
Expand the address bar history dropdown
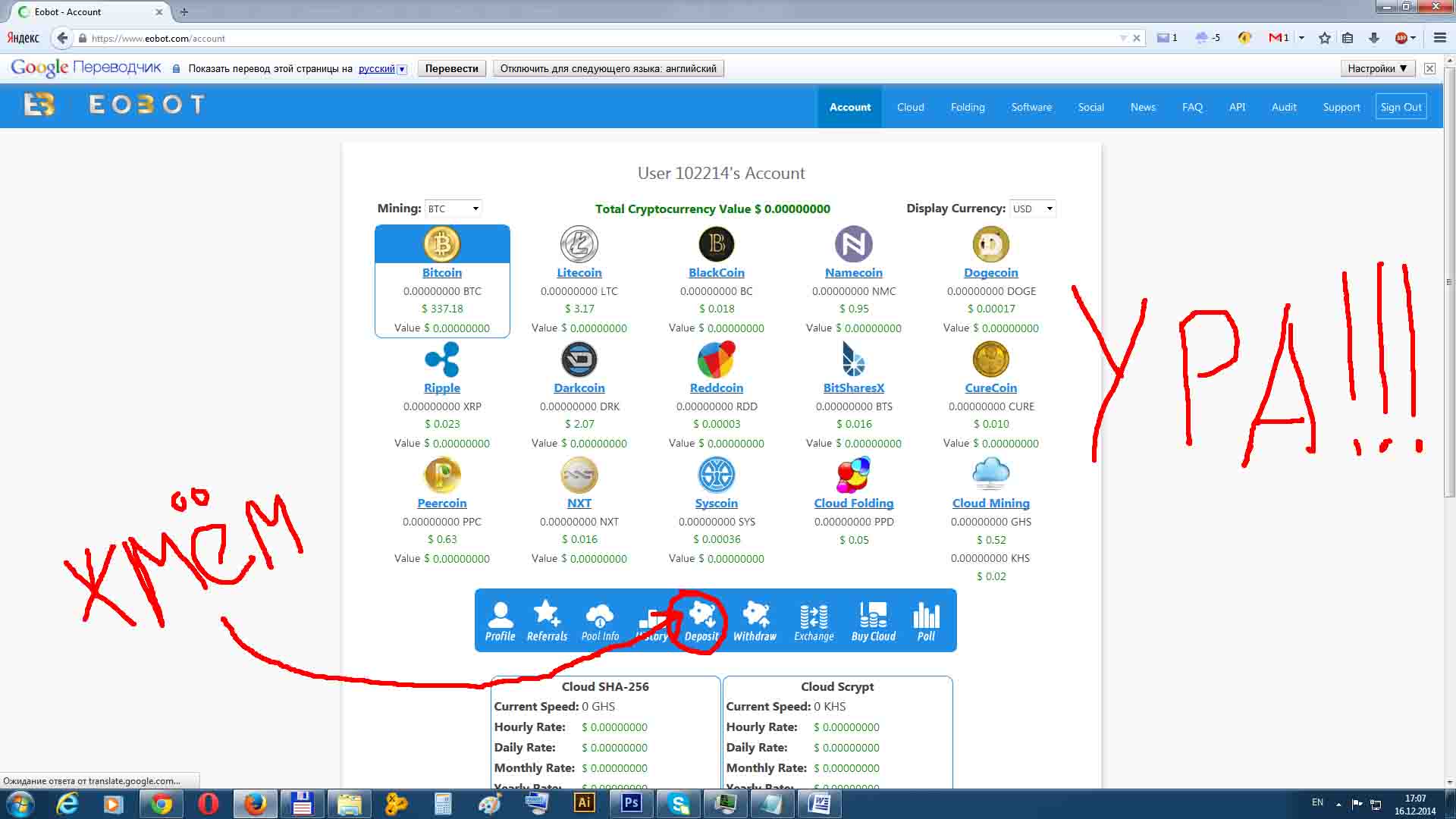point(1123,38)
